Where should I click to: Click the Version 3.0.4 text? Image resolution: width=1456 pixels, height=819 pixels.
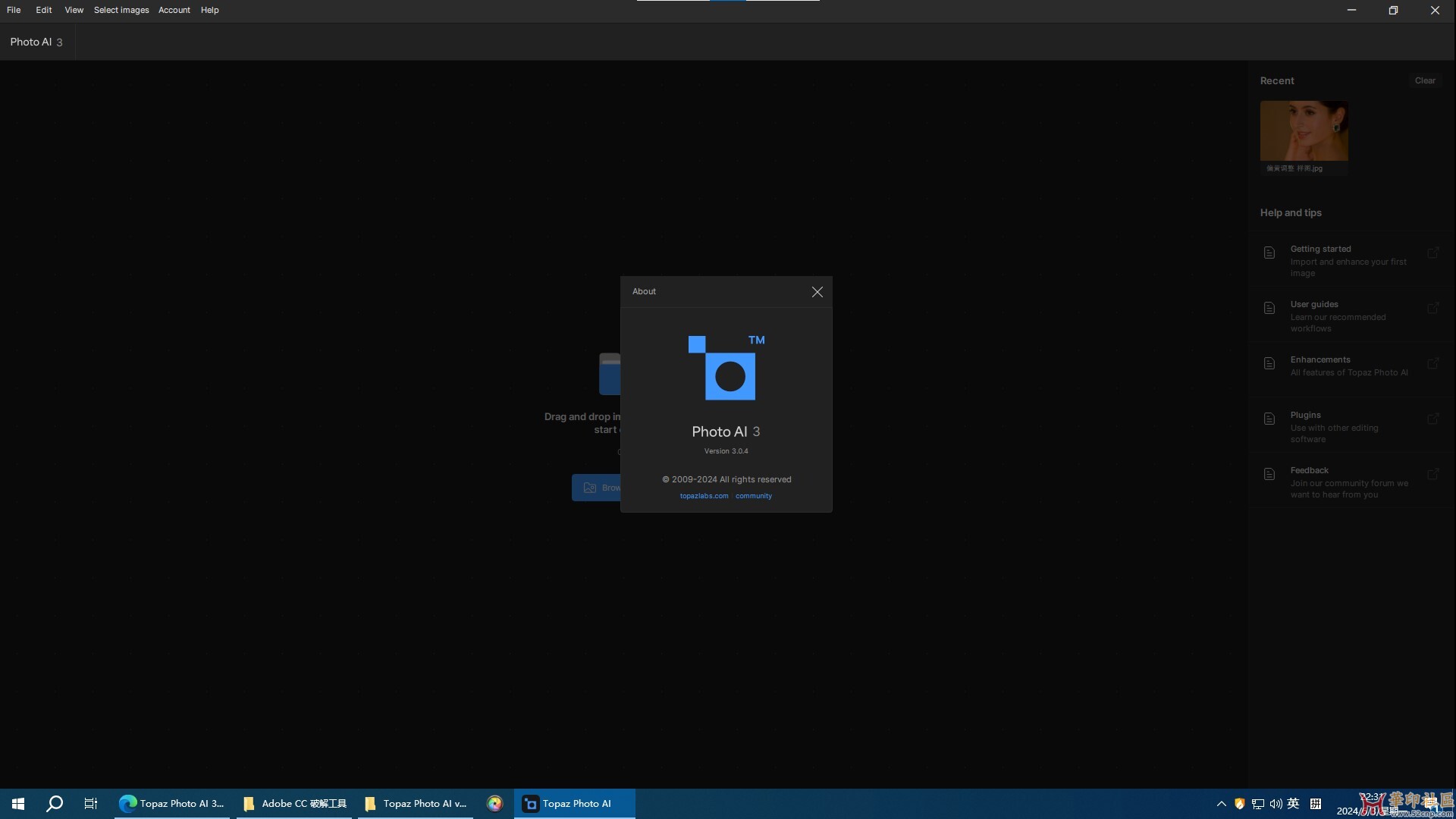coord(726,451)
